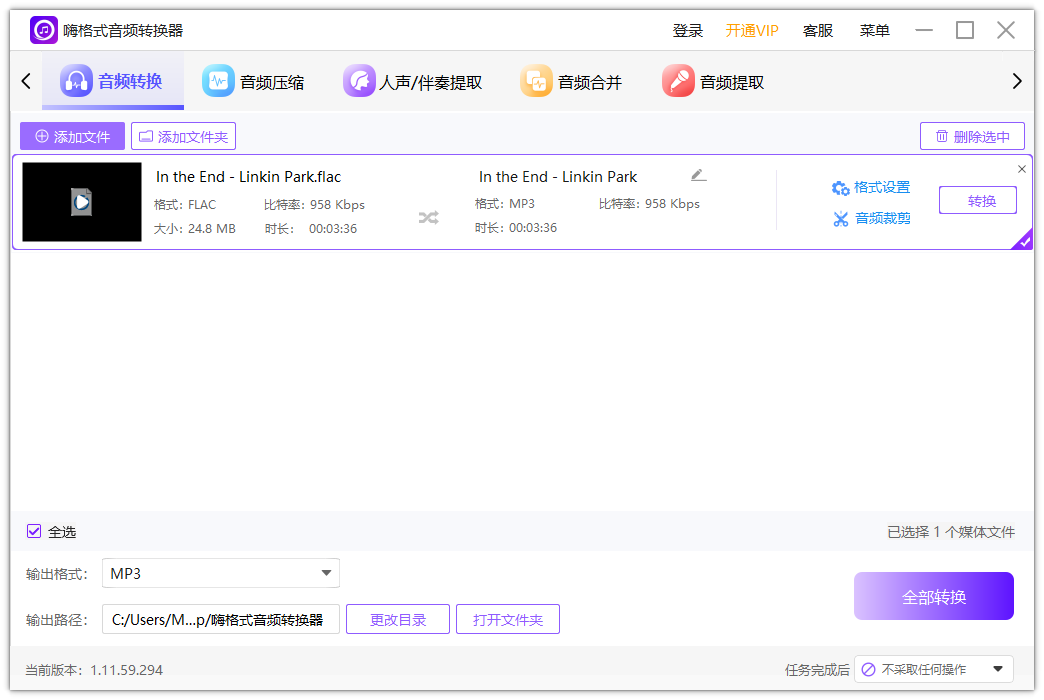Click the pencil icon to rename output file

point(697,174)
